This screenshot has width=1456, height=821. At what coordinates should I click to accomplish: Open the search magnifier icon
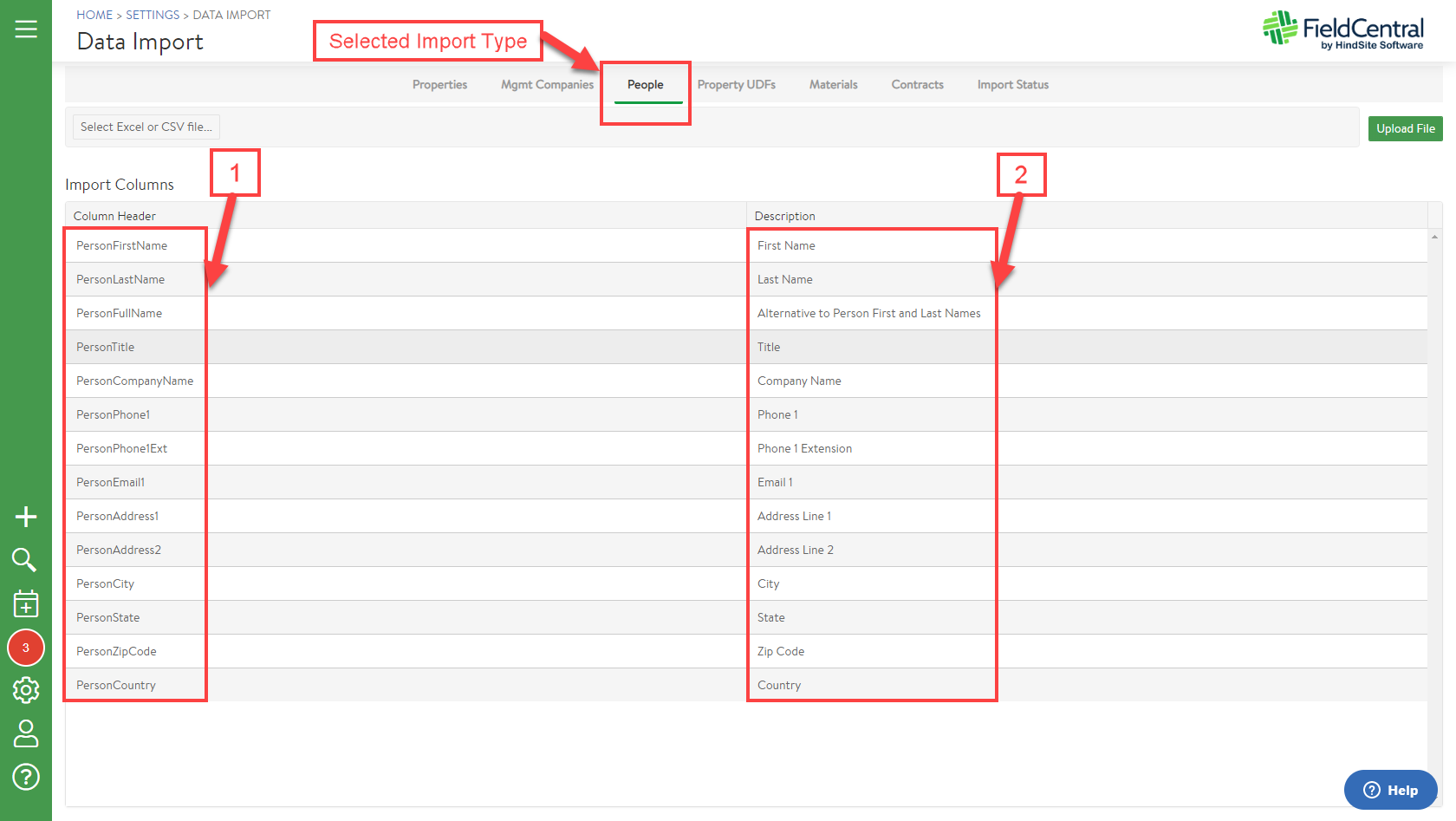pos(24,560)
